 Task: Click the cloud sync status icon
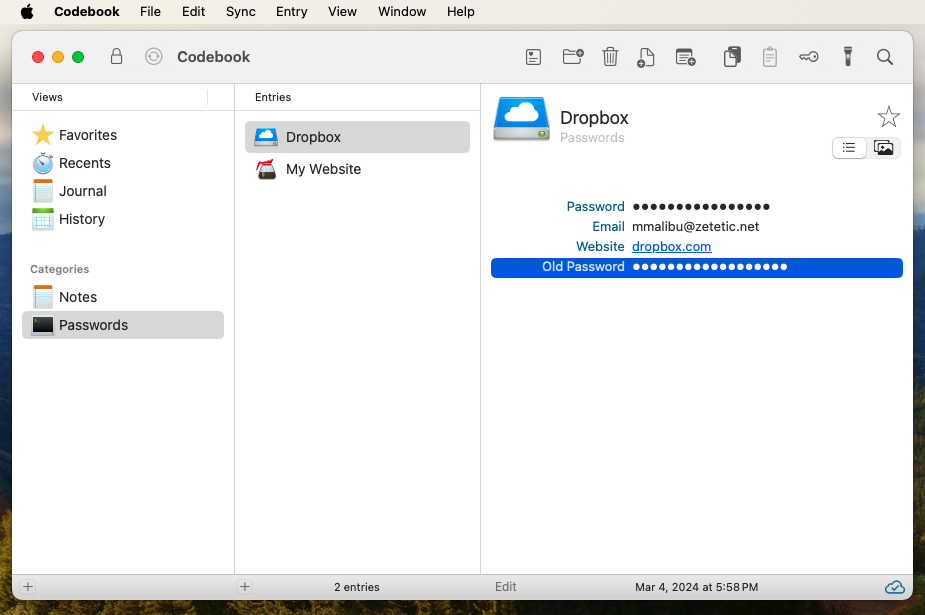[894, 587]
